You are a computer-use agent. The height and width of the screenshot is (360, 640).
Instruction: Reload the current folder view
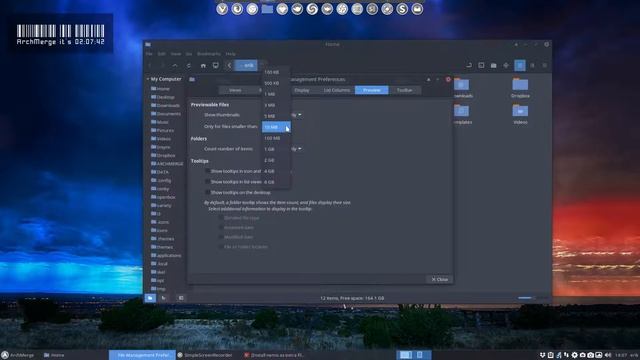(188, 65)
